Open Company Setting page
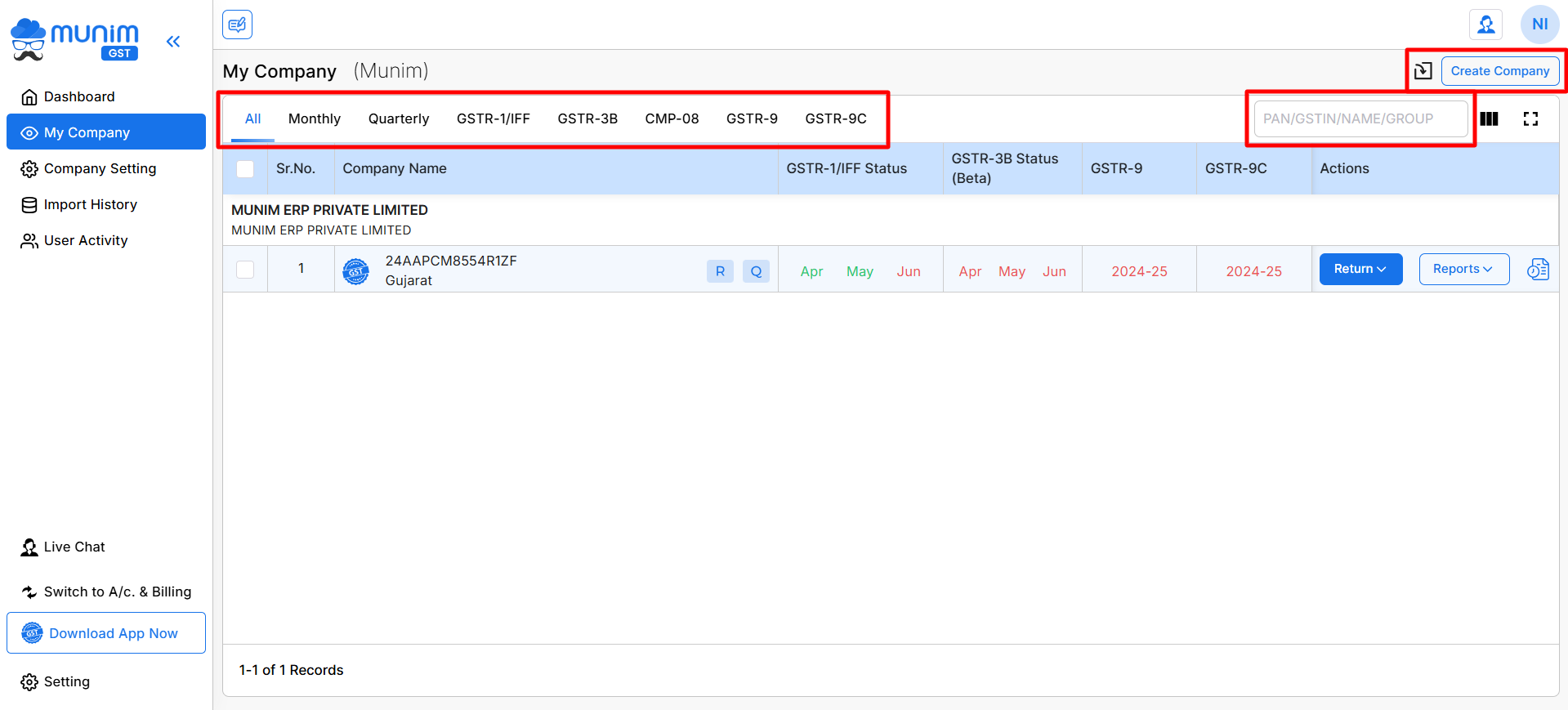 [106, 168]
